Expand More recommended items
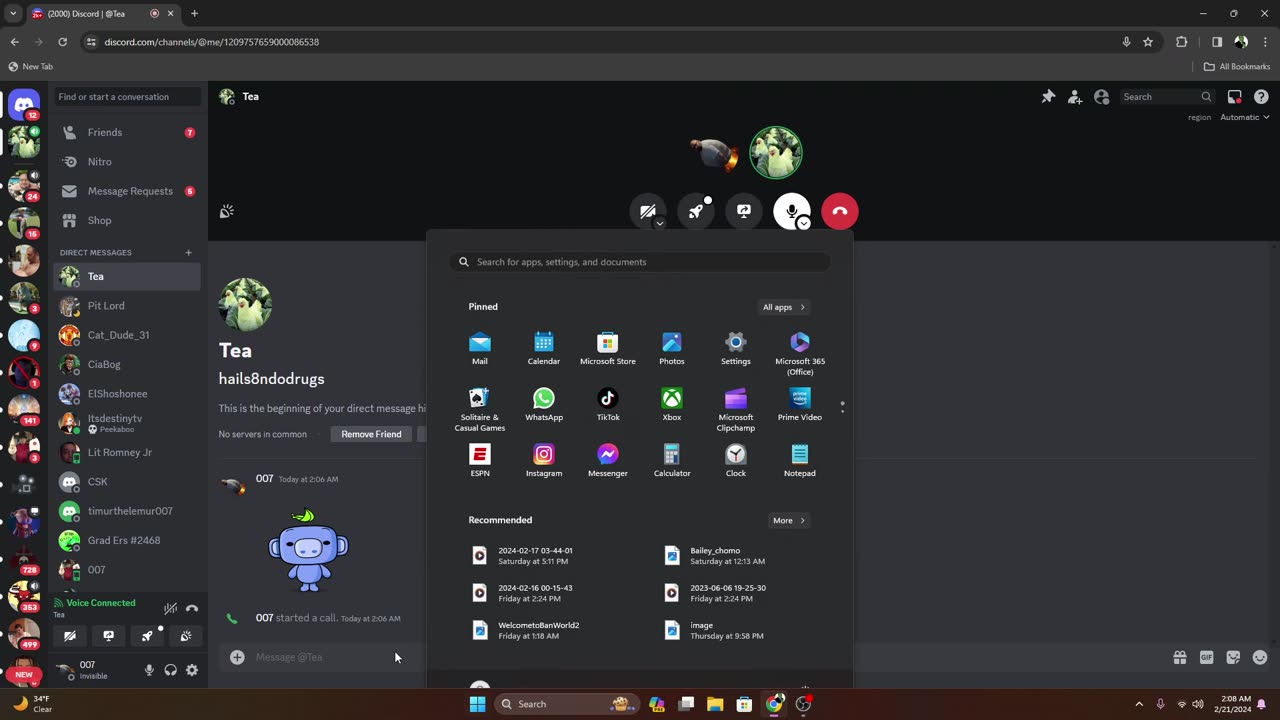 (x=789, y=520)
